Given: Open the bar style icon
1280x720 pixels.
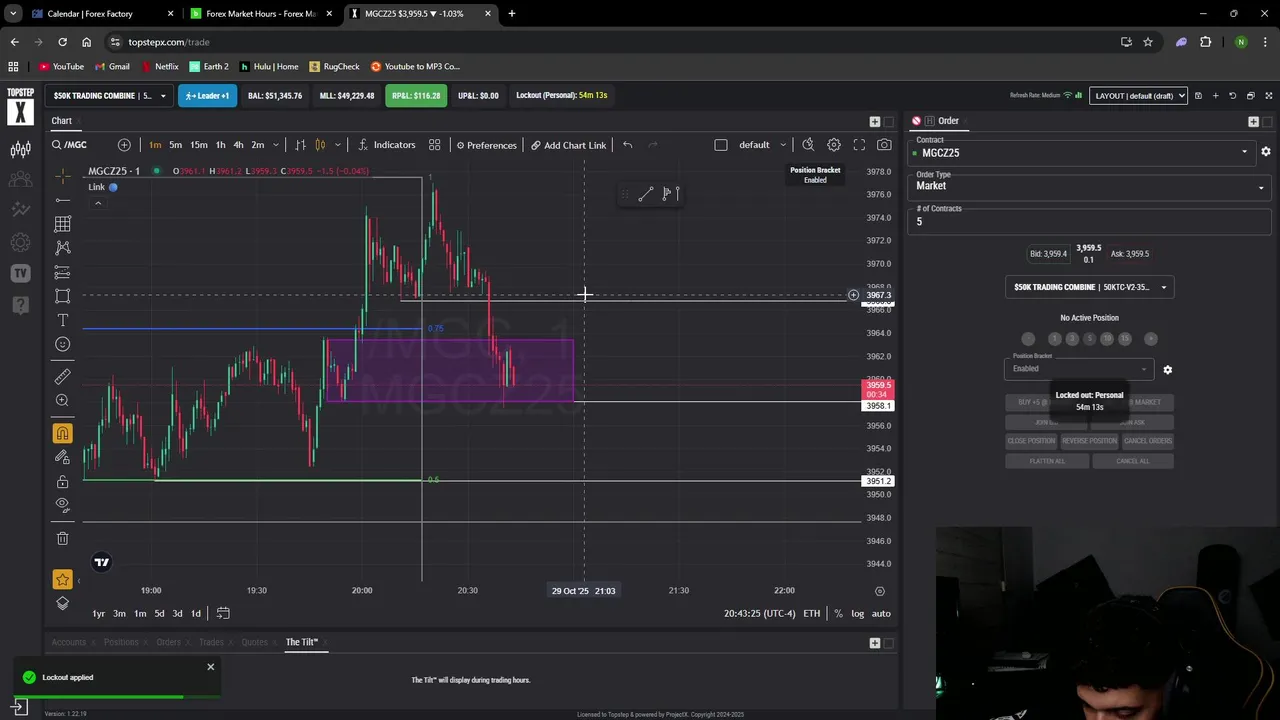Looking at the screenshot, I should (300, 145).
